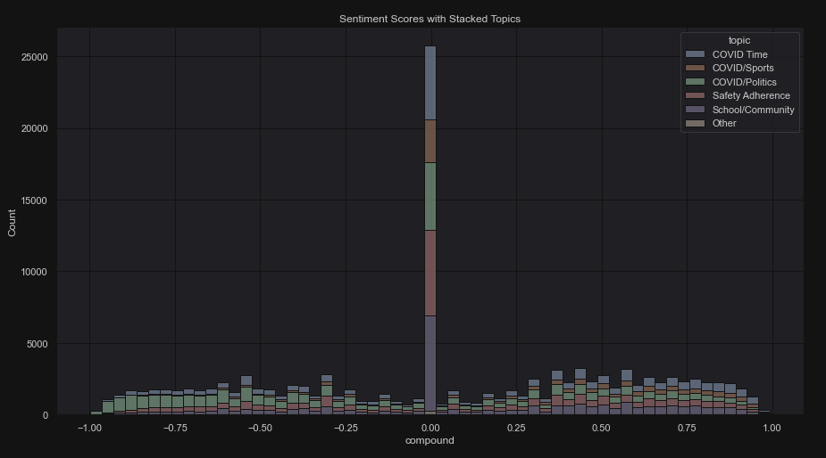The height and width of the screenshot is (458, 826).
Task: Click the 25000 y-axis tick label
Action: pyautogui.click(x=34, y=58)
